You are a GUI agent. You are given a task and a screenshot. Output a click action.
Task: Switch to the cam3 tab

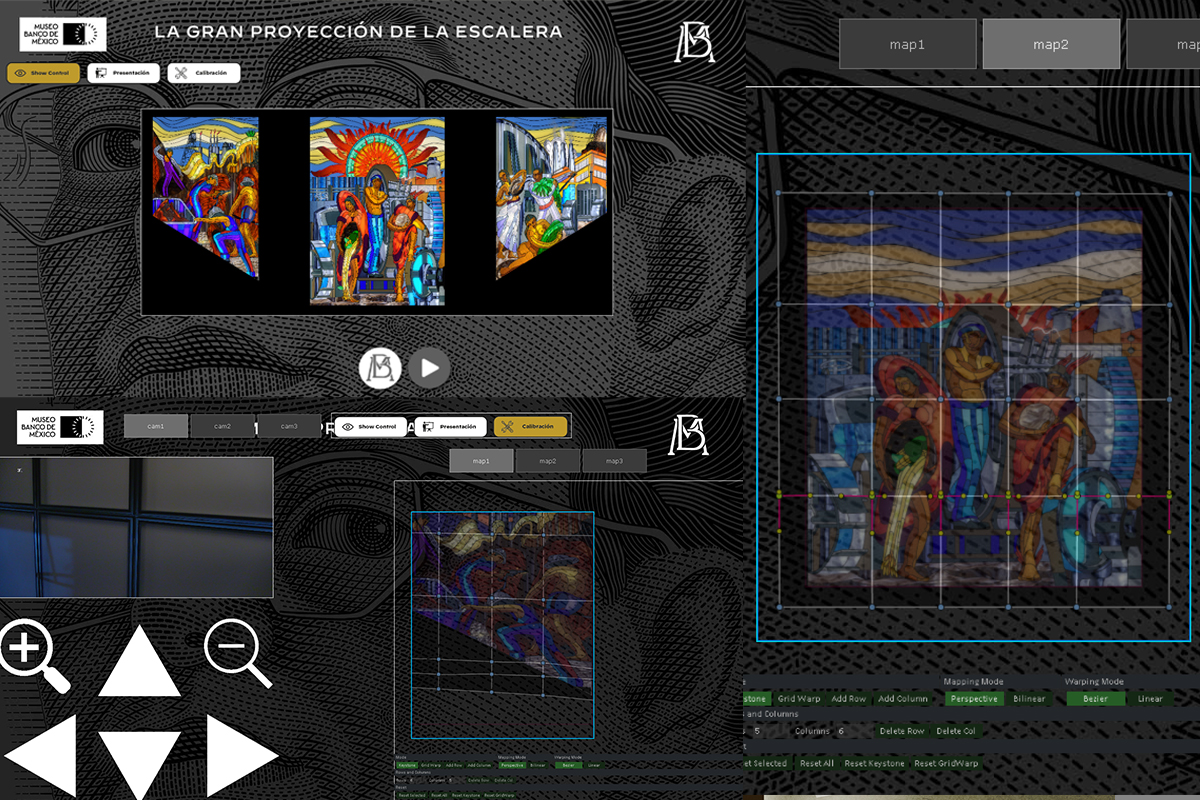(288, 427)
